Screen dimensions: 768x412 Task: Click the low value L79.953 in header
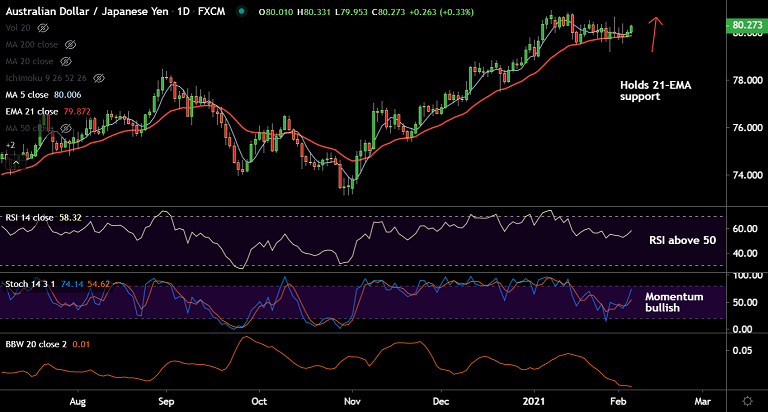[x=351, y=12]
